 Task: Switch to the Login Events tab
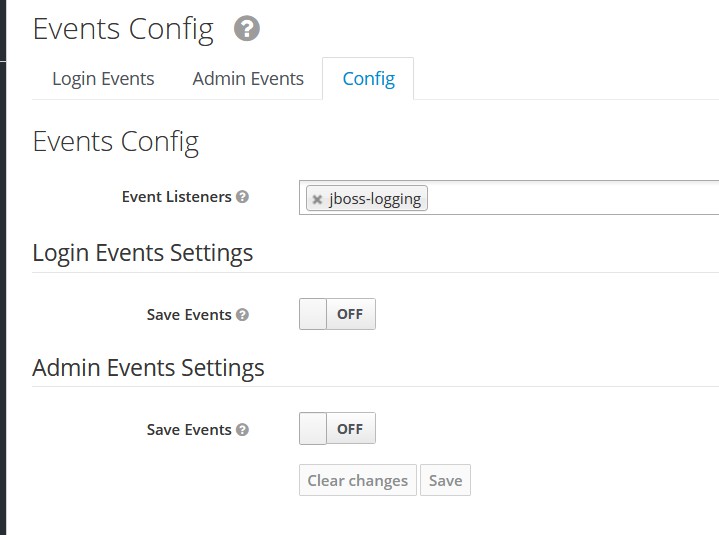pyautogui.click(x=103, y=78)
